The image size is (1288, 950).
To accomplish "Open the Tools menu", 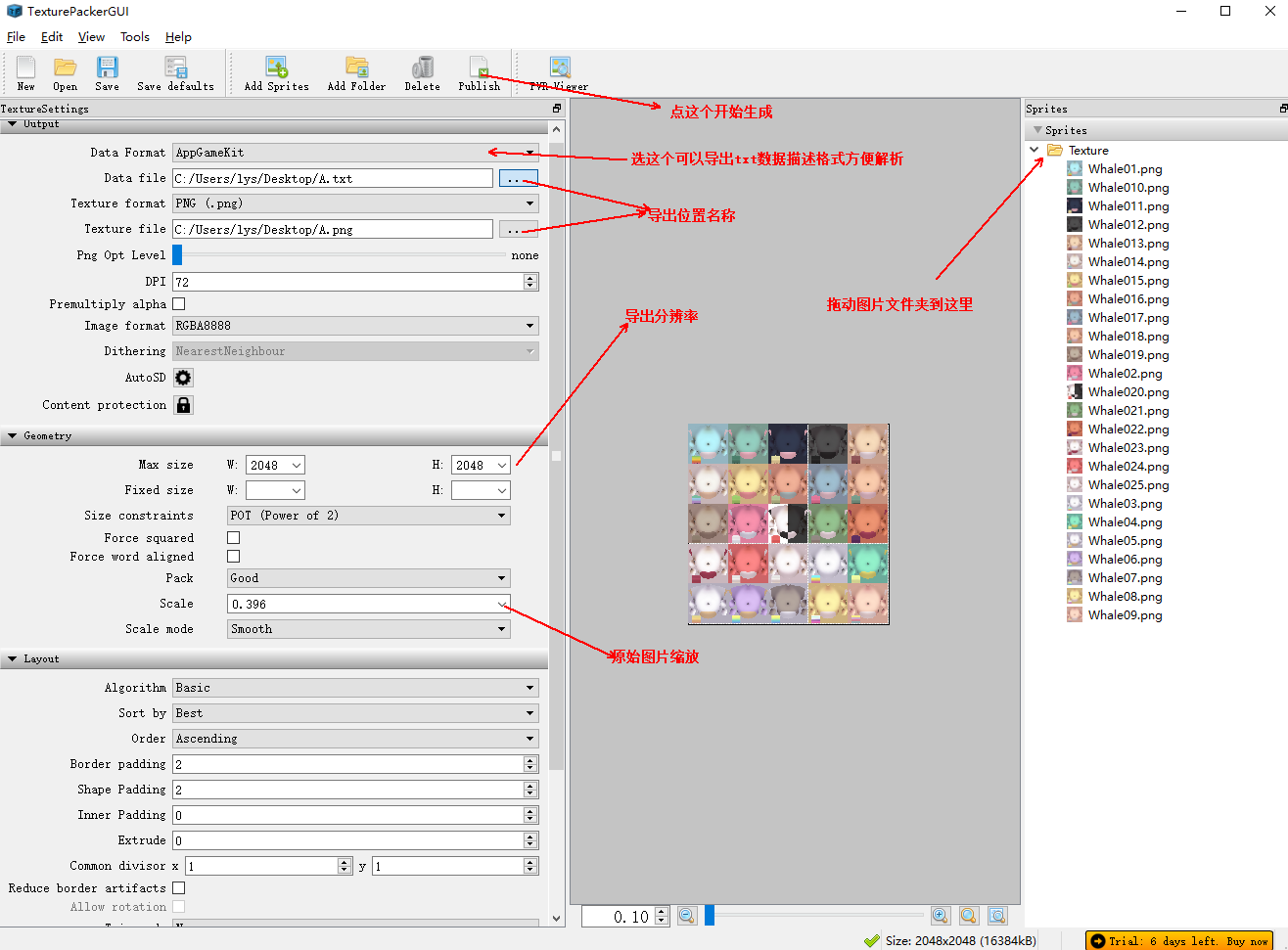I will [135, 37].
